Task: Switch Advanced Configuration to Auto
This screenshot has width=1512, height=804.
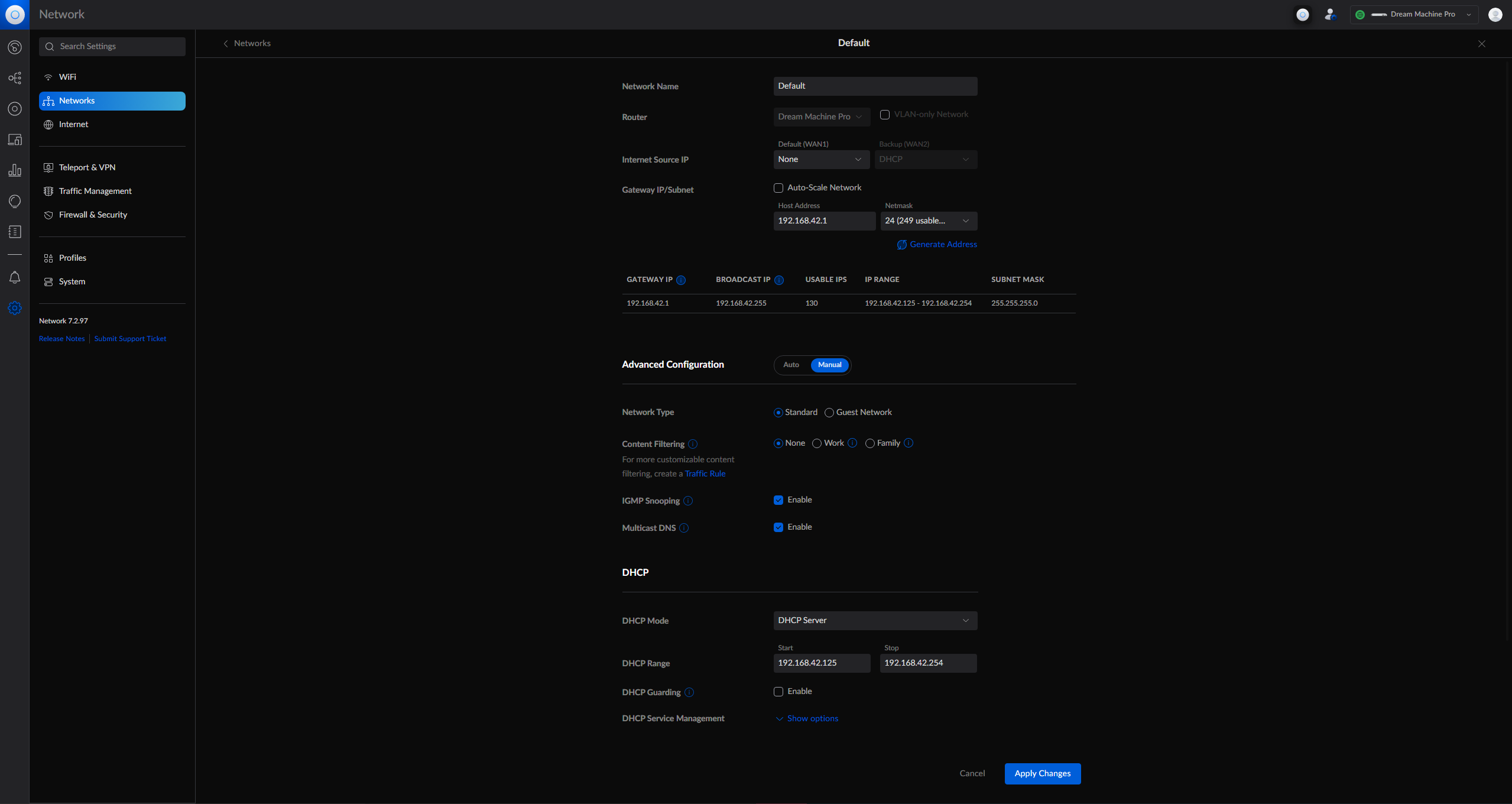Action: 791,365
